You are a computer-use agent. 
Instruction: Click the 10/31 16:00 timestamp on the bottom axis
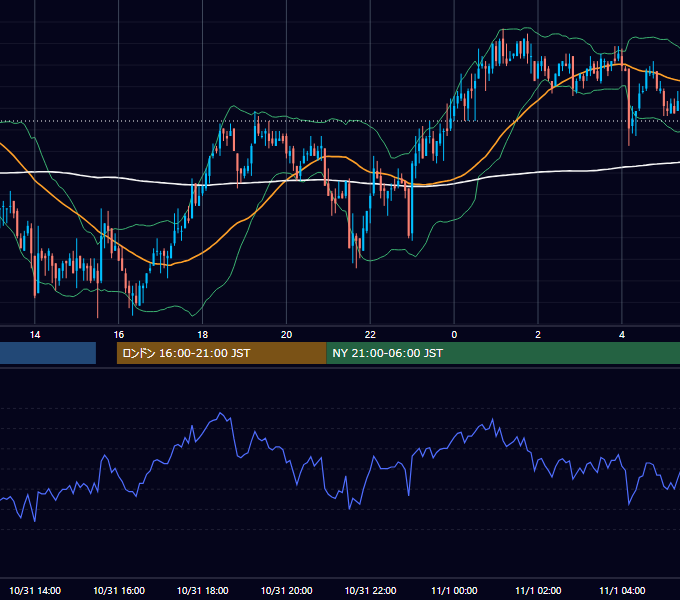[119, 590]
